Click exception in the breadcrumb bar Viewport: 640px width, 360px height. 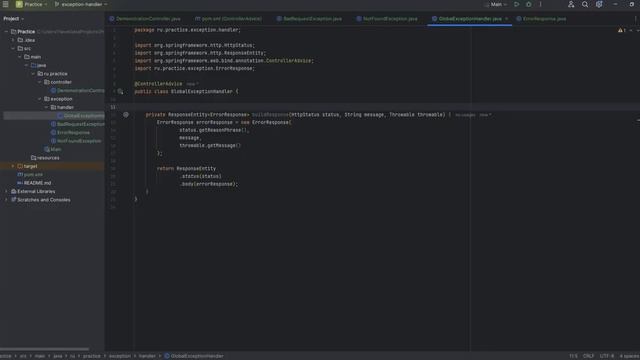pyautogui.click(x=120, y=356)
